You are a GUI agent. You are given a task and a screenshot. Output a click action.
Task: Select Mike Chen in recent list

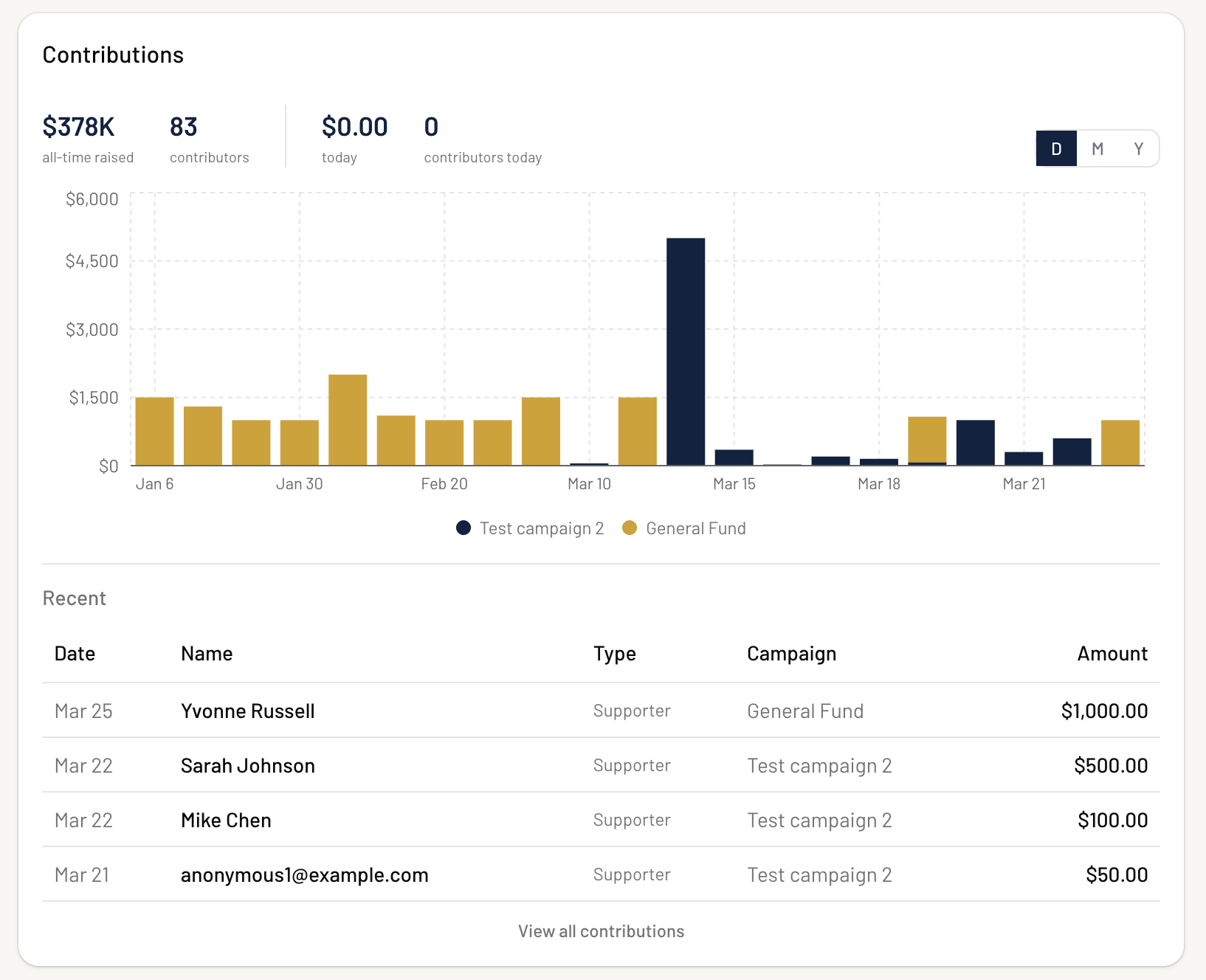pos(226,820)
